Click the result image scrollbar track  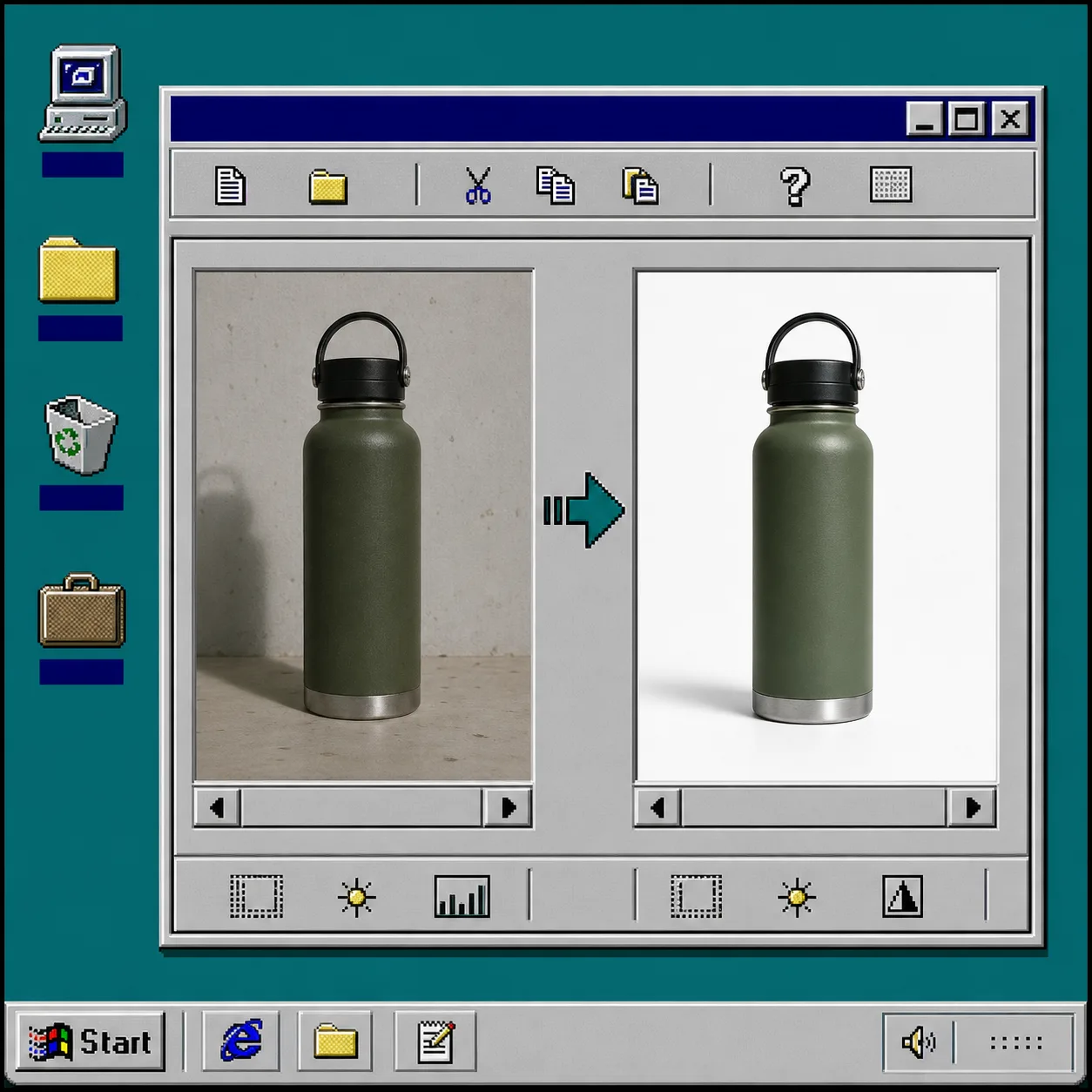tap(815, 807)
